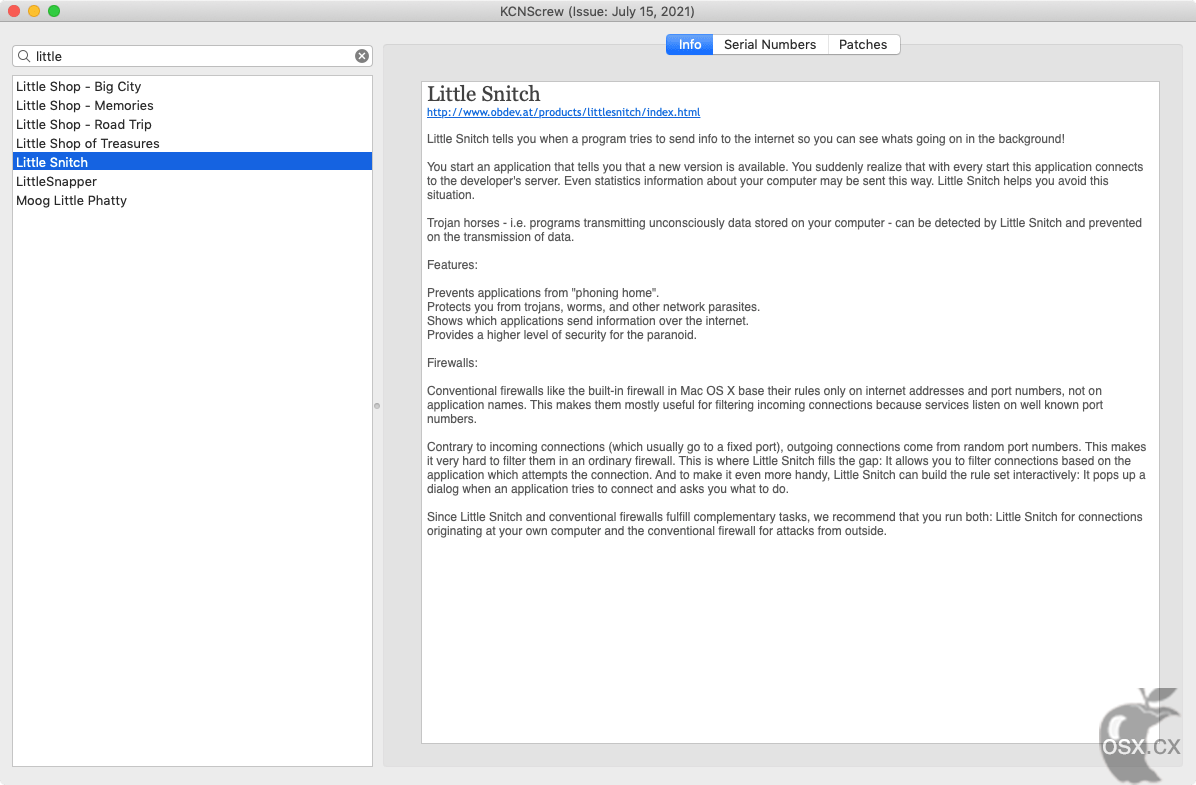Pick "LittleSnapper" from the results list
This screenshot has width=1196, height=785.
click(192, 182)
